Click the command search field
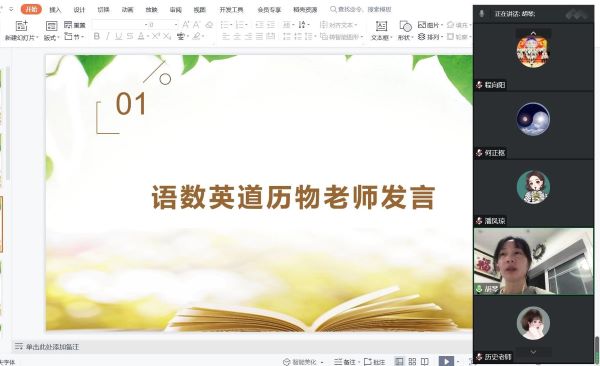The image size is (600, 366). click(x=361, y=9)
